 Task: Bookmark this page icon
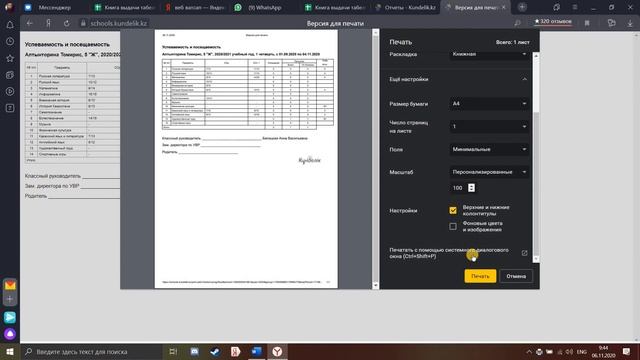(587, 23)
